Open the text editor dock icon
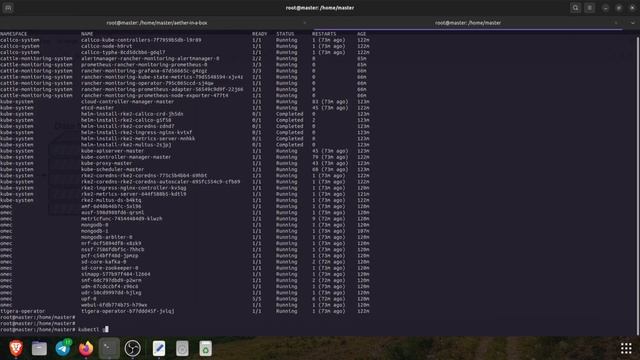 (x=159, y=349)
